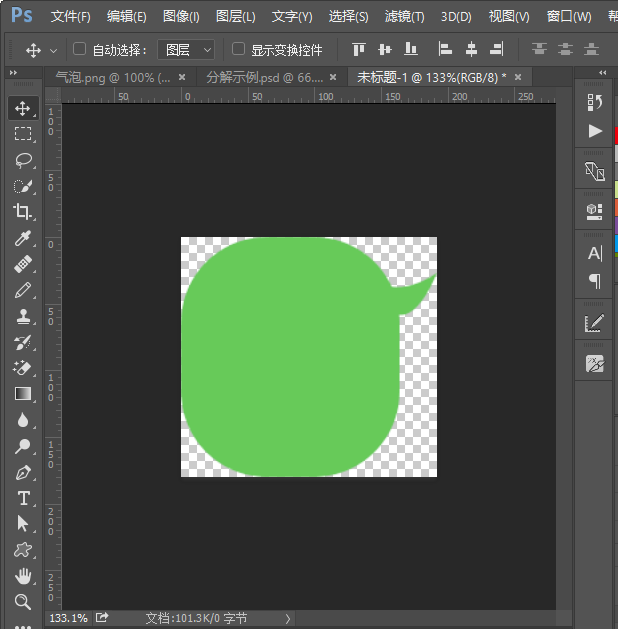Align top edges in options bar

click(x=359, y=49)
